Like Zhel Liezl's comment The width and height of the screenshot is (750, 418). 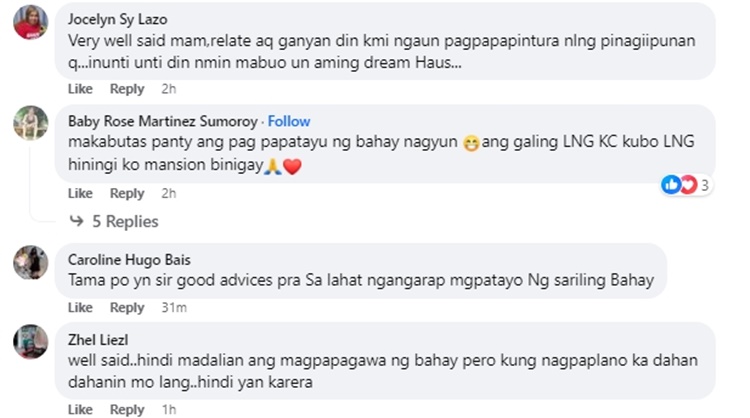click(x=80, y=410)
